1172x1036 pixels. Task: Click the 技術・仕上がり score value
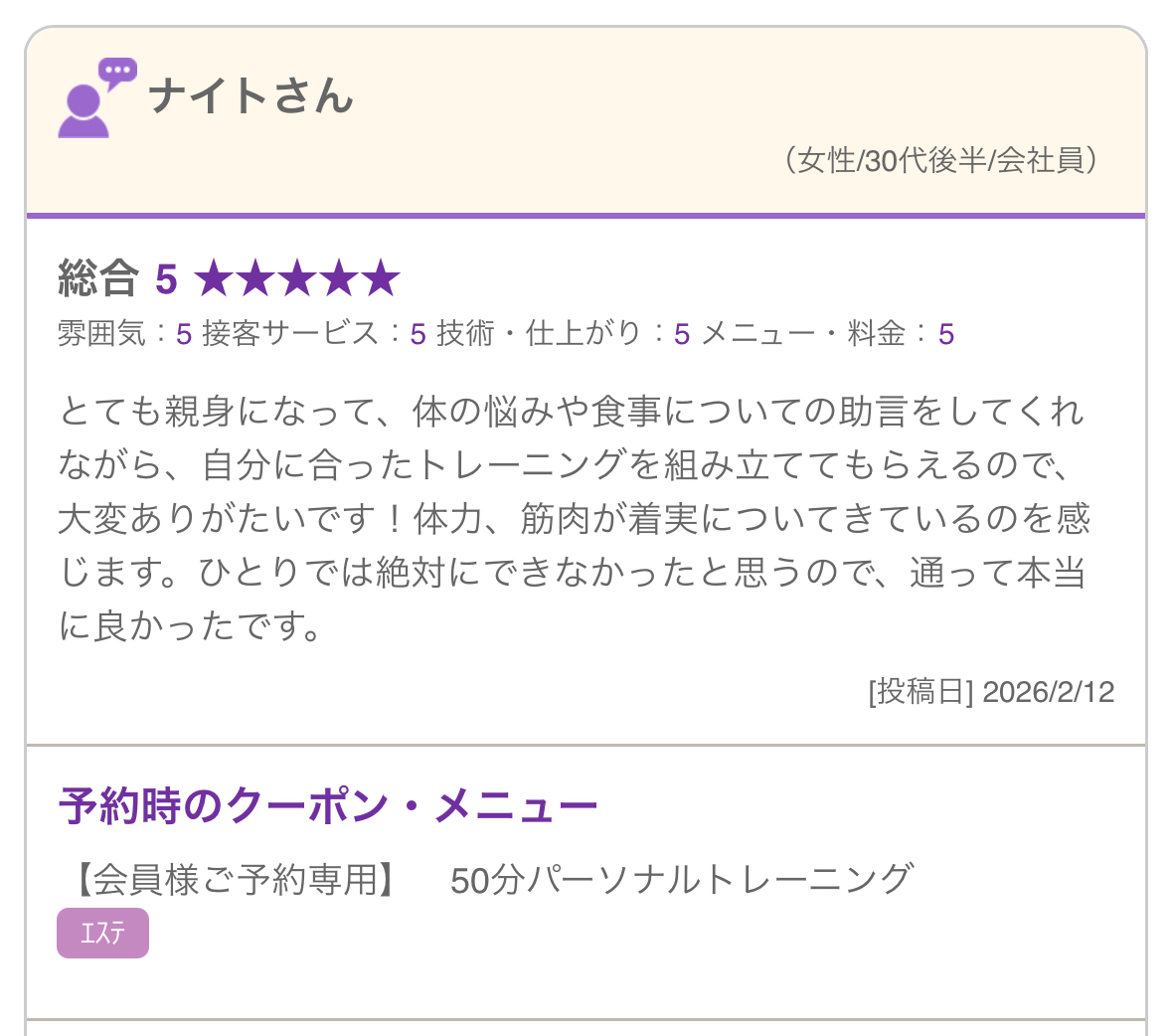[682, 334]
